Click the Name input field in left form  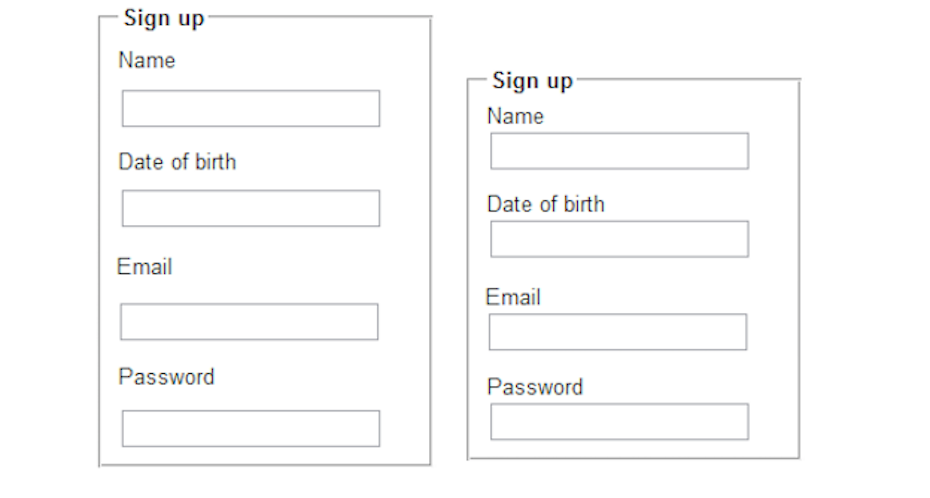[250, 109]
